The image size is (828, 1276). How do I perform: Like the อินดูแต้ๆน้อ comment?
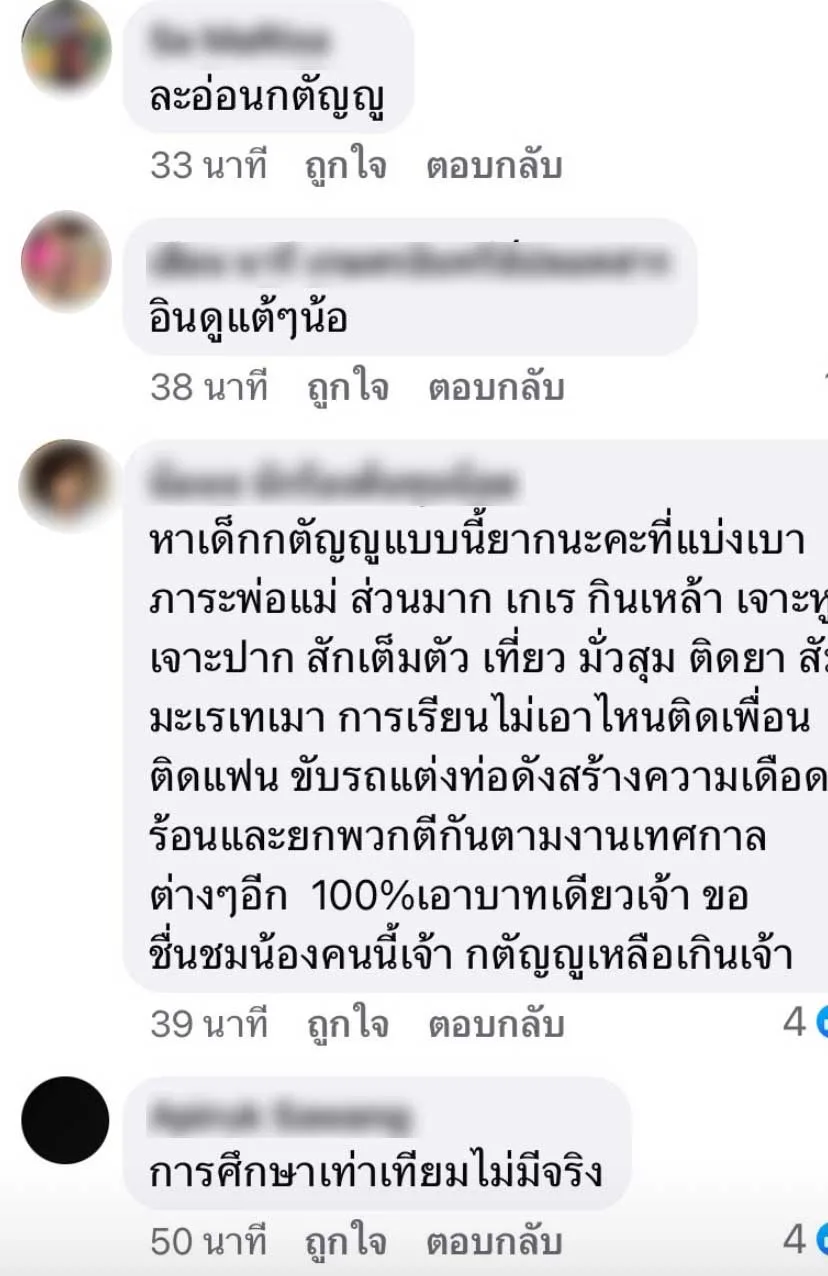pos(346,387)
